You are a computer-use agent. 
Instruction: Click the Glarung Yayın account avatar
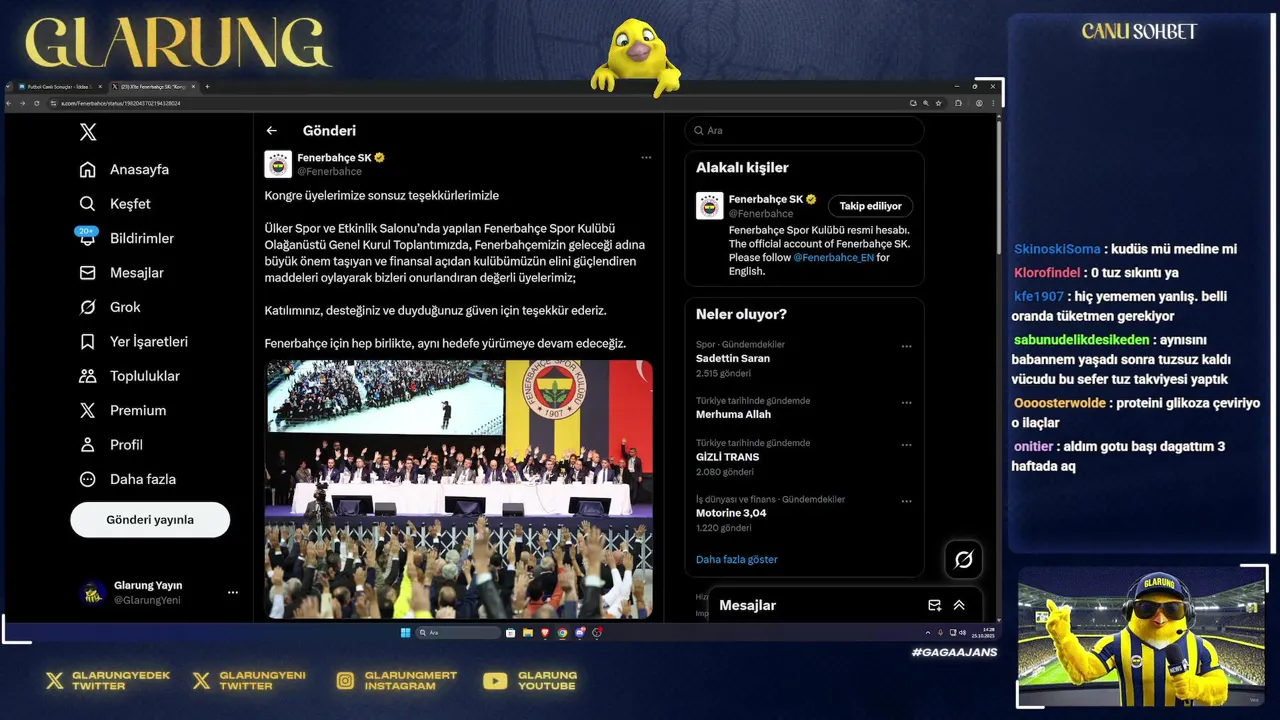[93, 593]
